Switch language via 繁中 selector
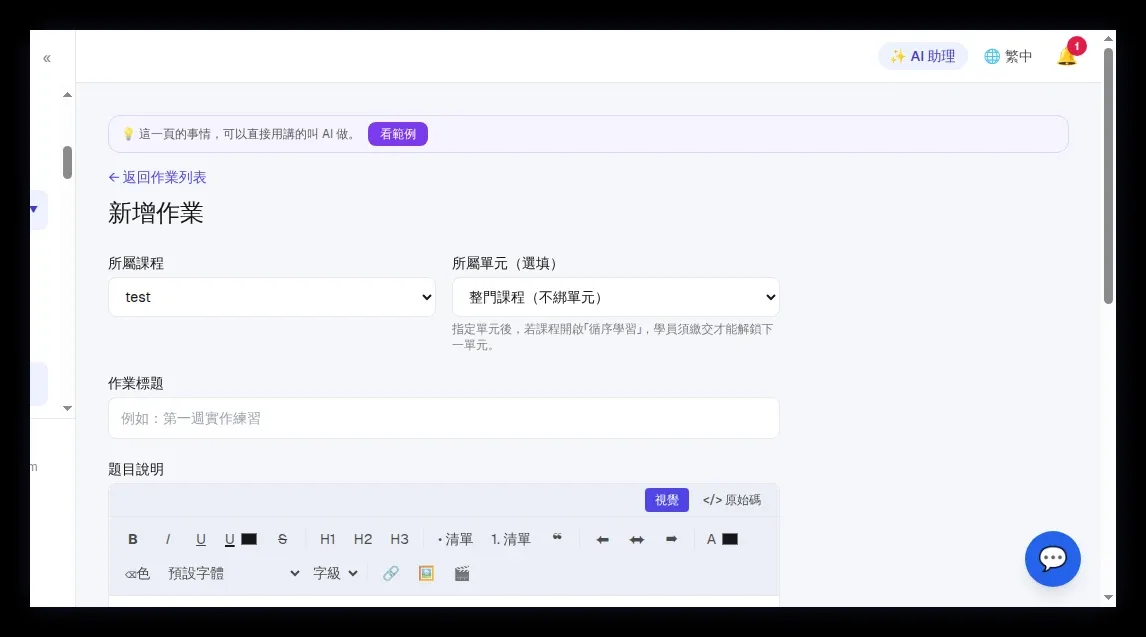 click(1008, 56)
